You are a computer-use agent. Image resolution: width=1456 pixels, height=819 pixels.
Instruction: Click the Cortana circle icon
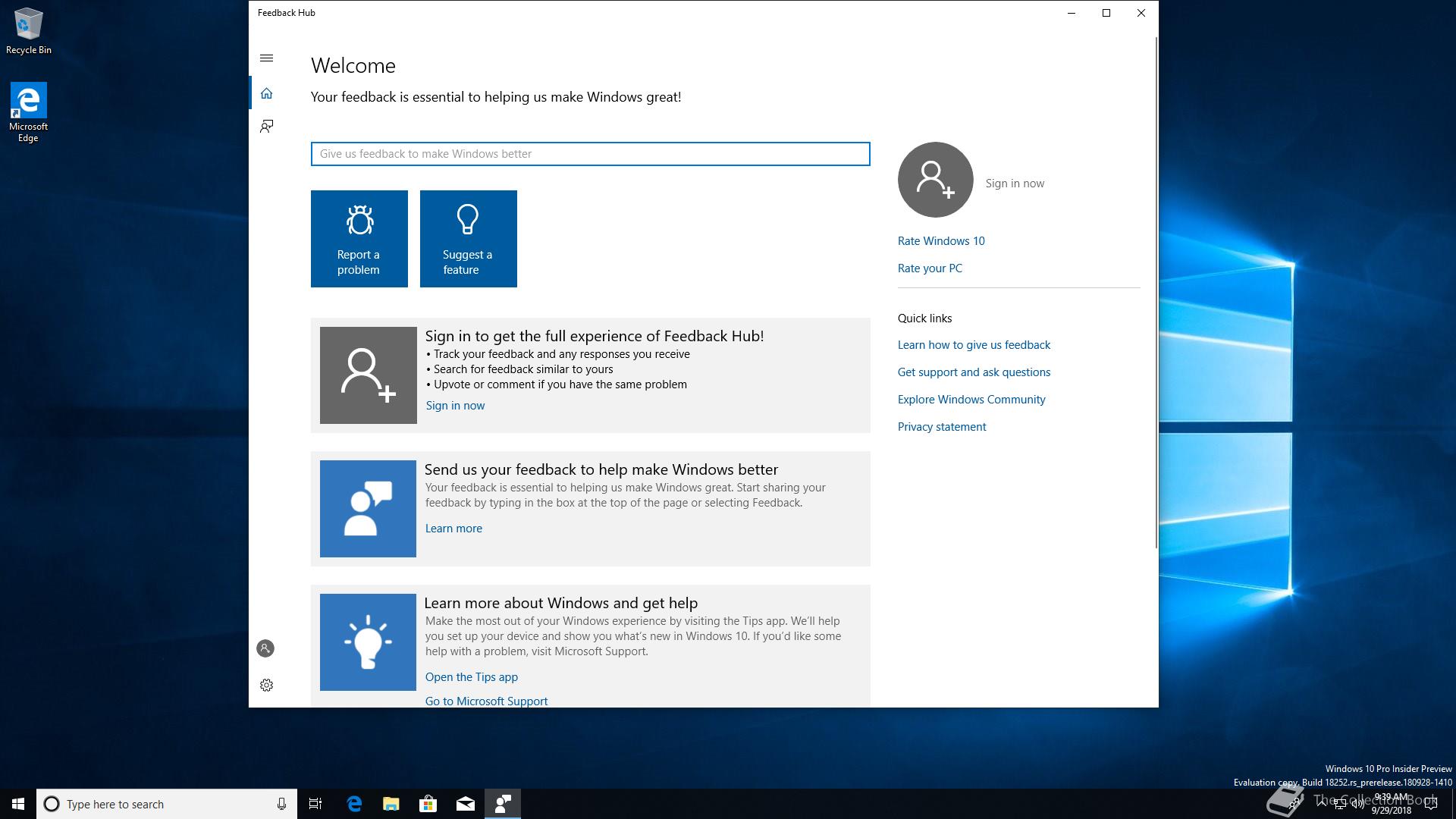coord(52,804)
